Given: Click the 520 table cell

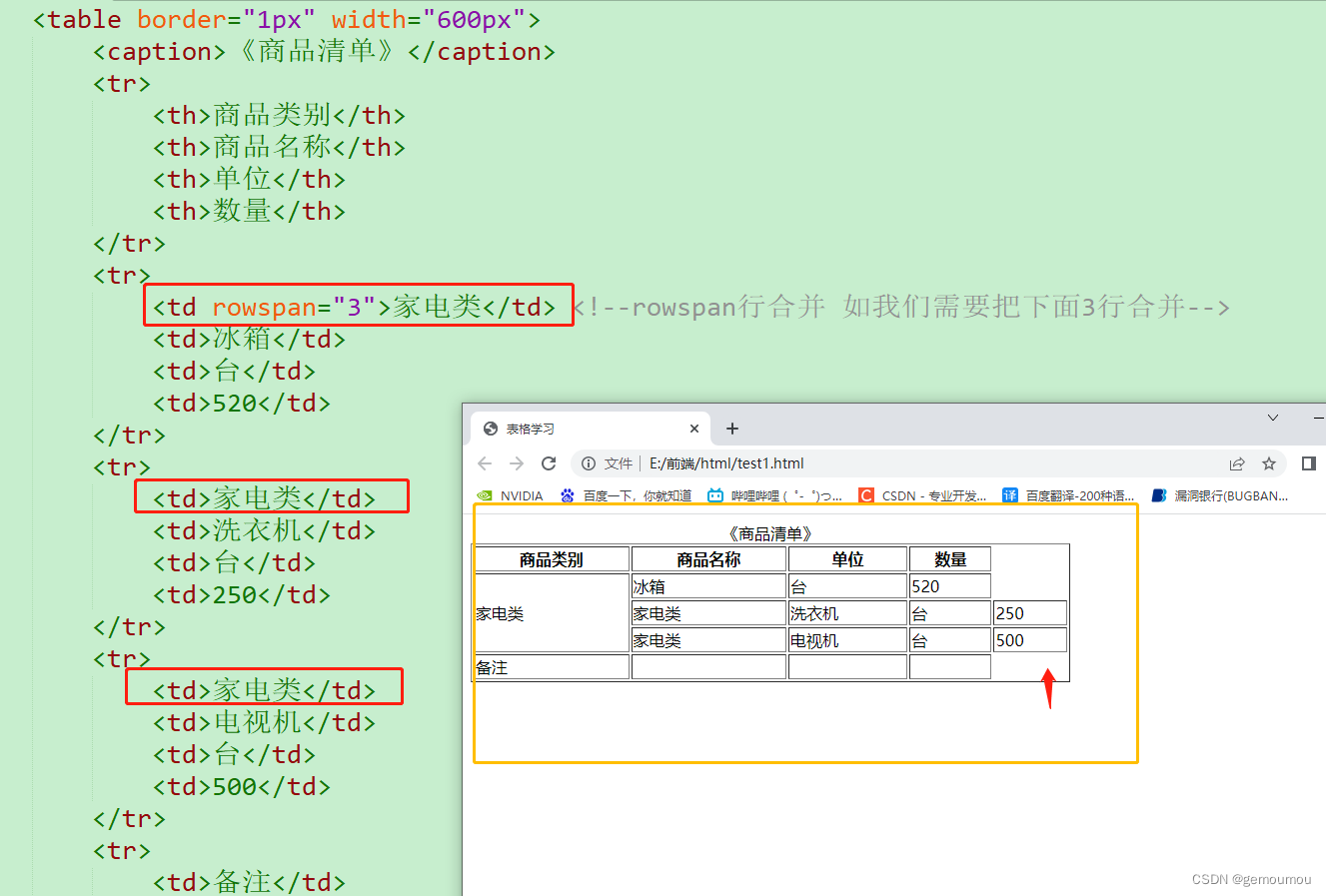Looking at the screenshot, I should pyautogui.click(x=950, y=586).
